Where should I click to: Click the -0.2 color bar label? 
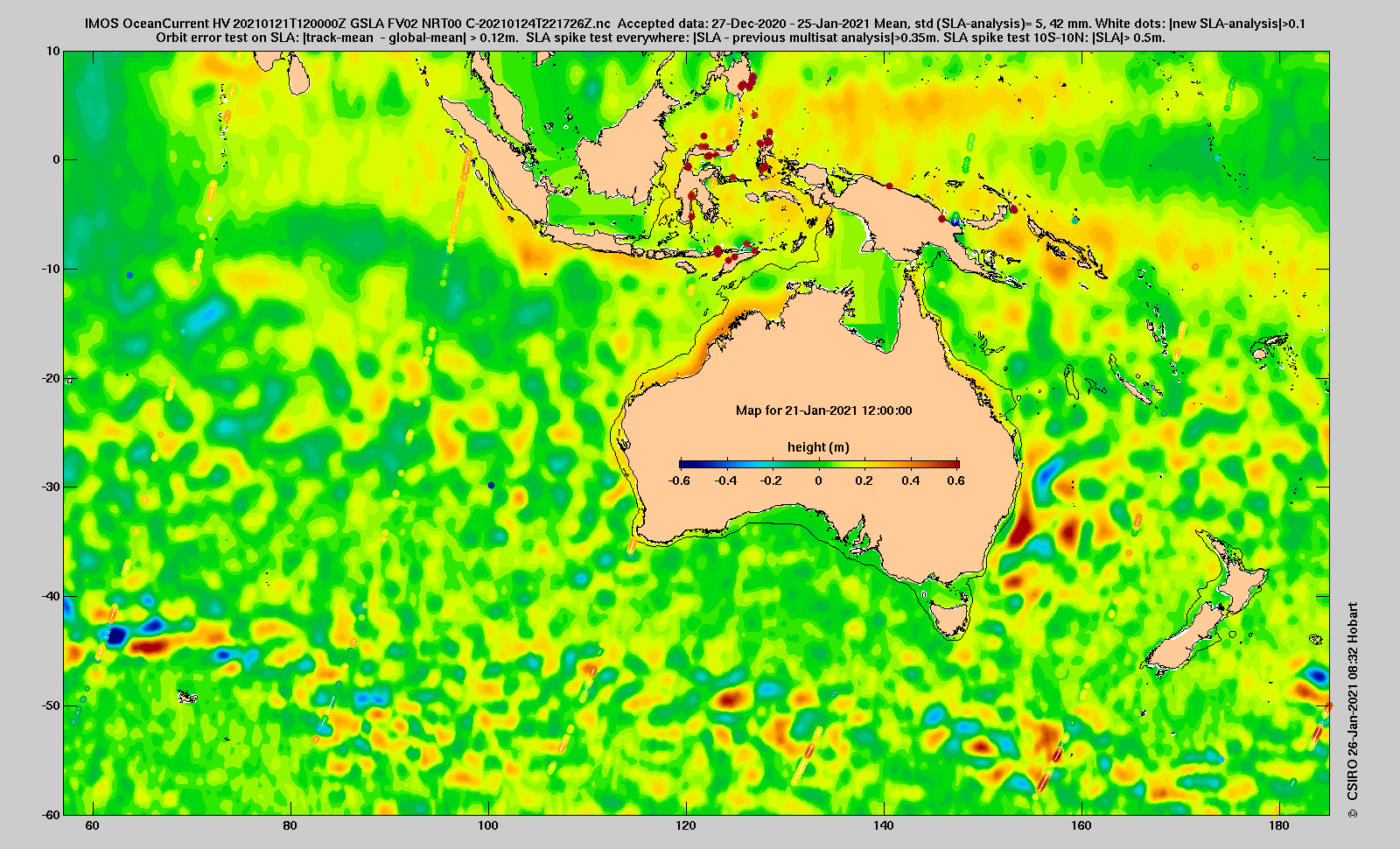click(x=772, y=481)
